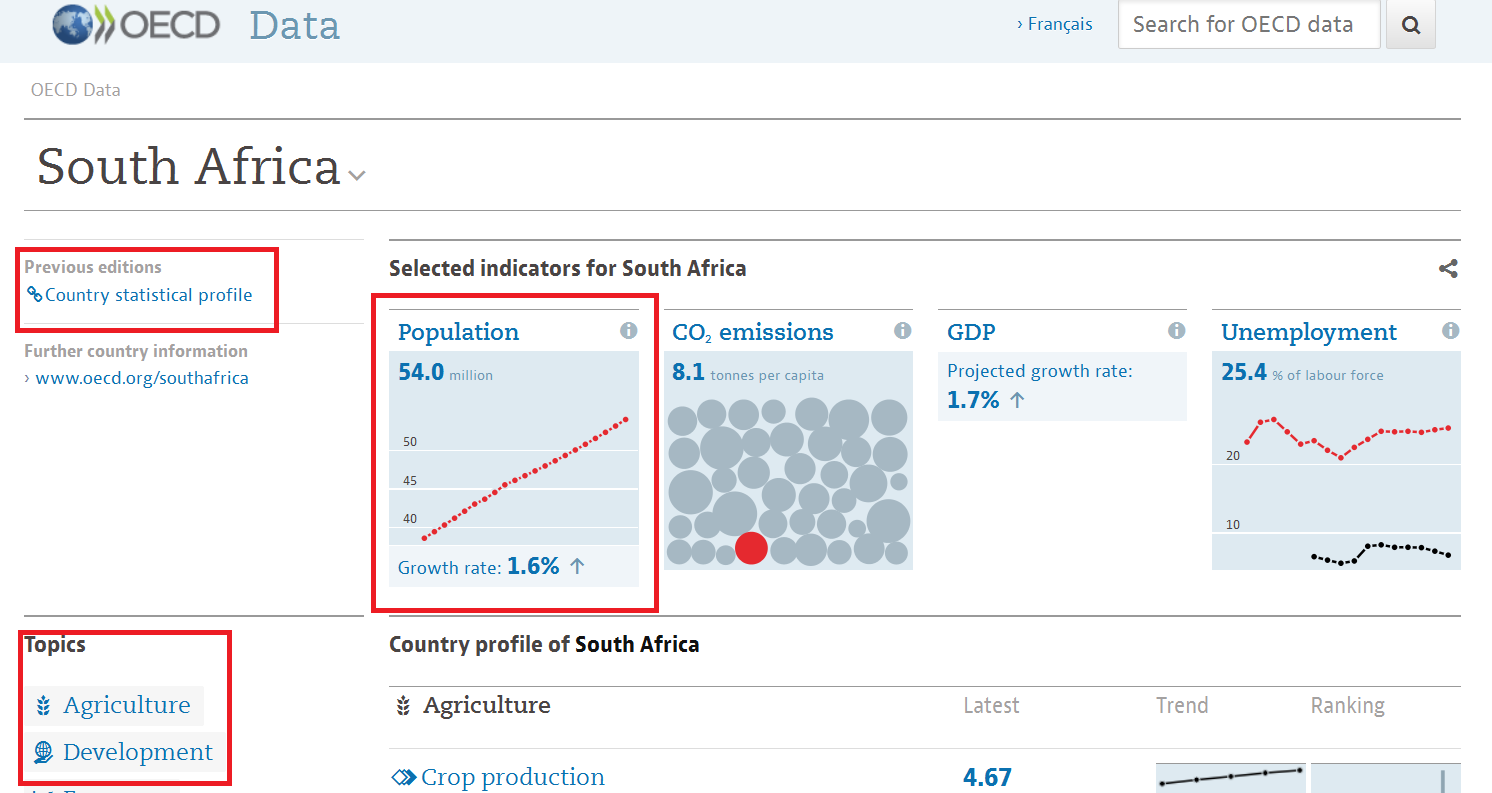This screenshot has height=793, width=1492.
Task: Click the GDP 1.7% projected growth value
Action: [x=973, y=400]
